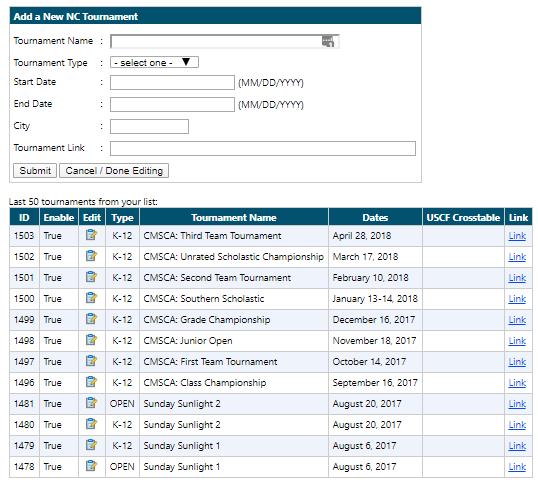Focus the Start Date input field
The height and width of the screenshot is (485, 538).
pyautogui.click(x=172, y=83)
